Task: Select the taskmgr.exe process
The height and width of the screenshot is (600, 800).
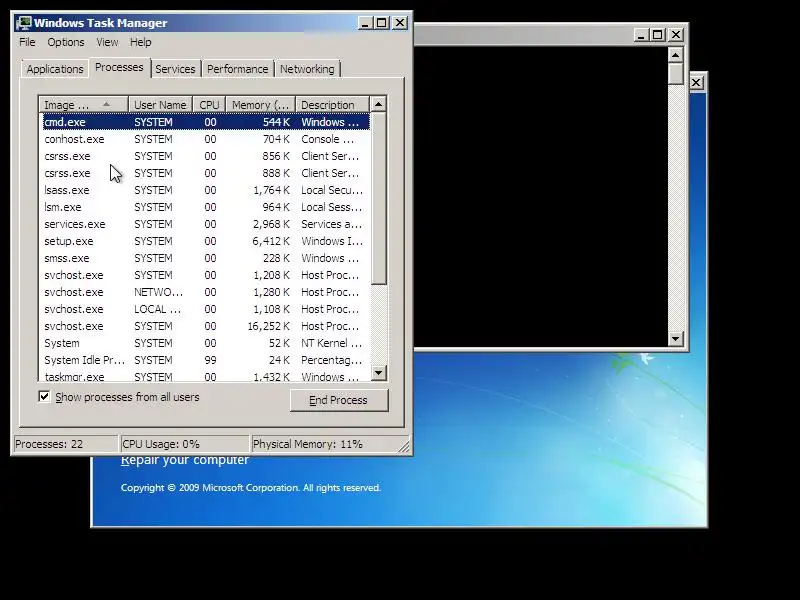Action: tap(205, 376)
